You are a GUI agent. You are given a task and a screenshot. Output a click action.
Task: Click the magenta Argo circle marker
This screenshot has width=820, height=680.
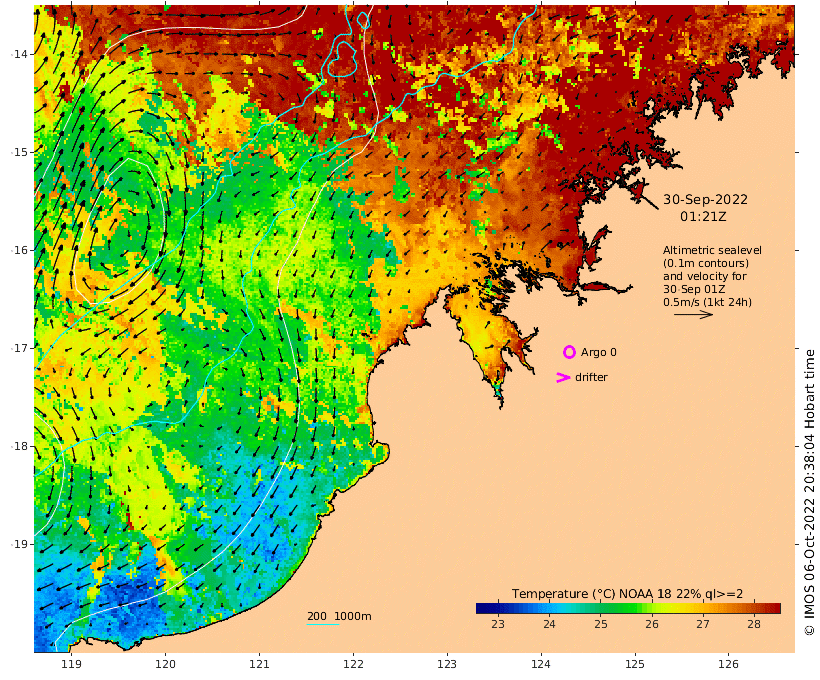pos(569,352)
